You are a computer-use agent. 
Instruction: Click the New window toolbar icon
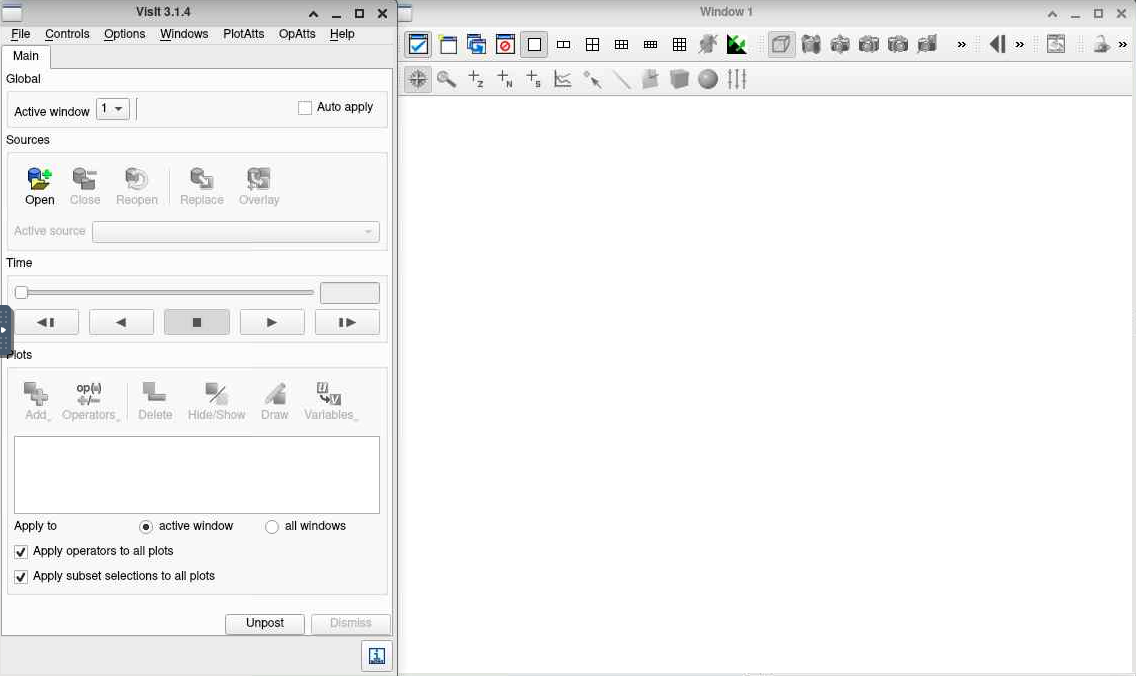click(448, 45)
